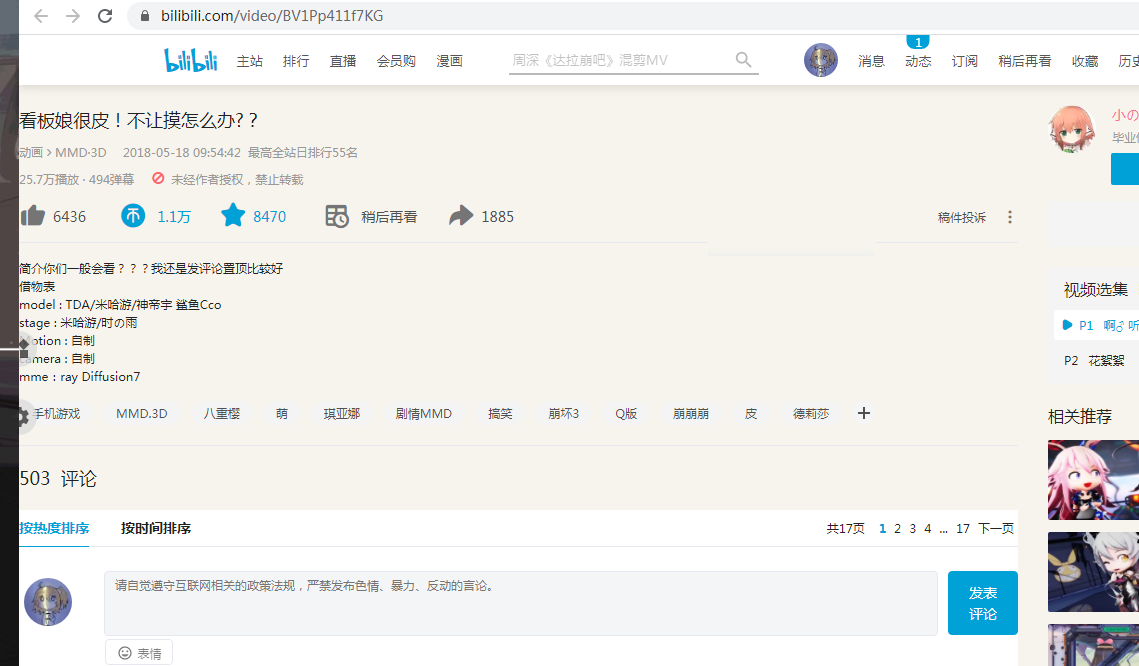Screen dimensions: 1139x666
Task: Open the search with the magnifier icon
Action: 743,59
